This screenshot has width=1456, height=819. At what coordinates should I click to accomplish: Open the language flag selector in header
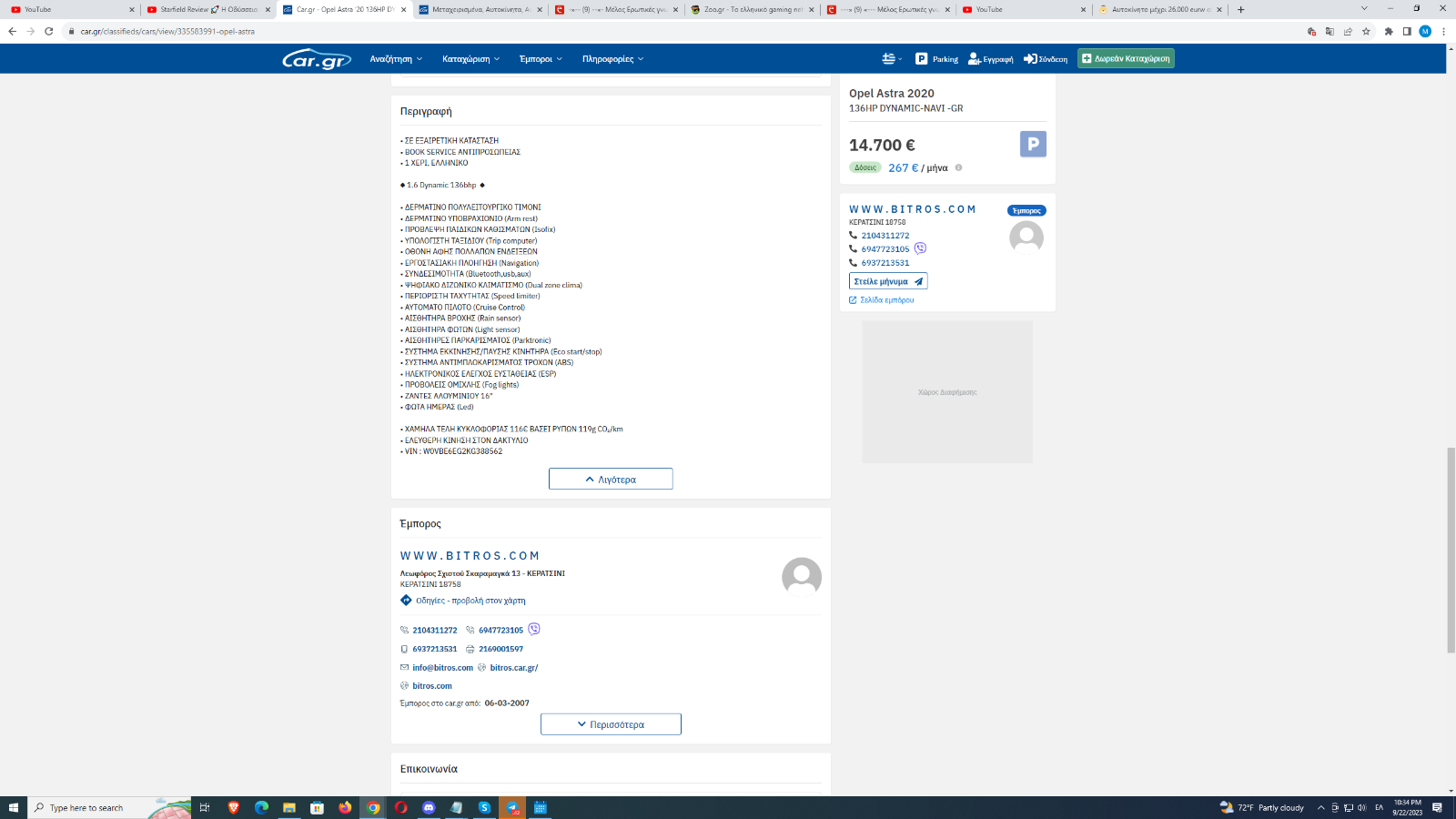(x=892, y=58)
